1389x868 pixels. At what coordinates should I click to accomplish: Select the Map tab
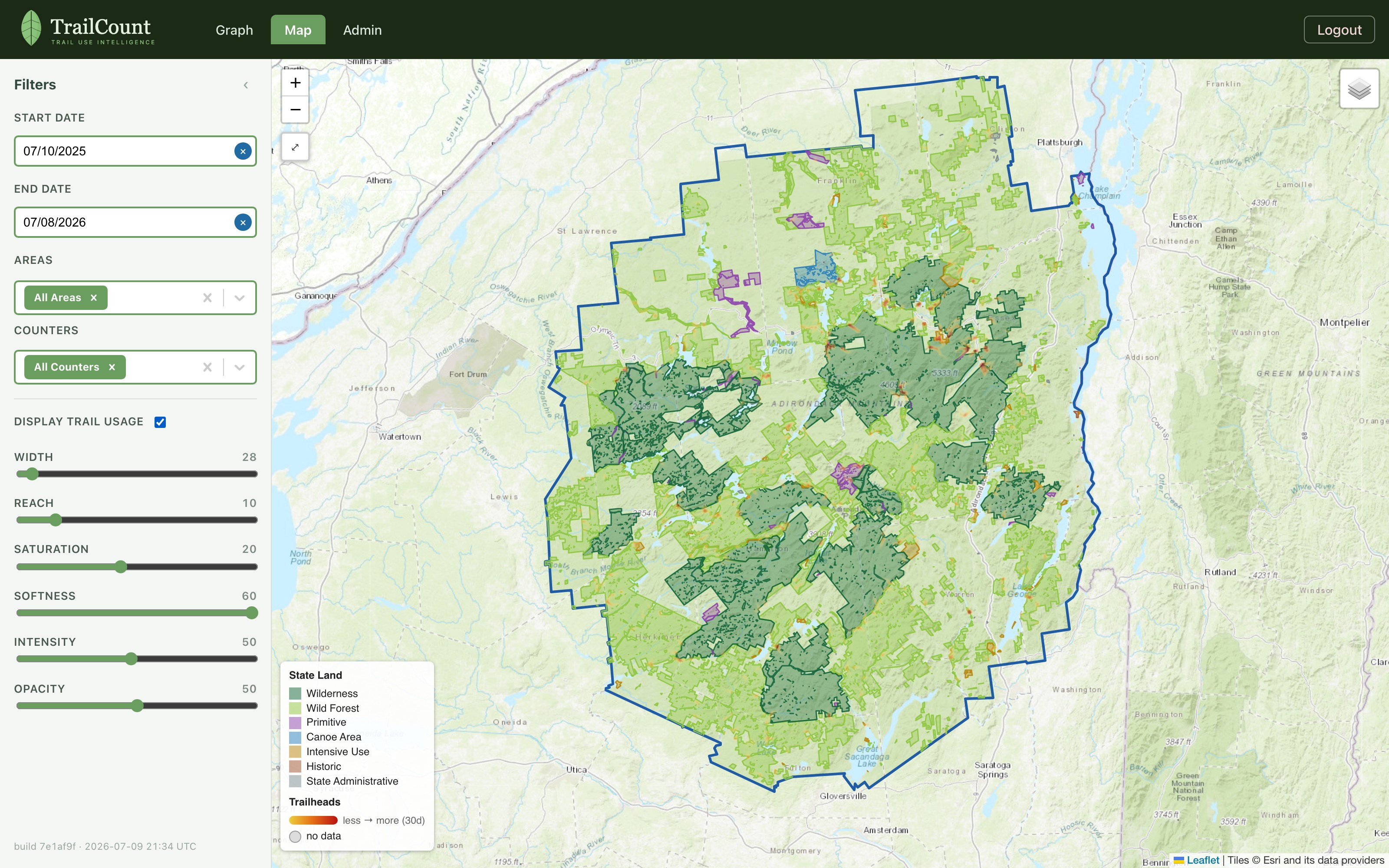click(x=298, y=30)
